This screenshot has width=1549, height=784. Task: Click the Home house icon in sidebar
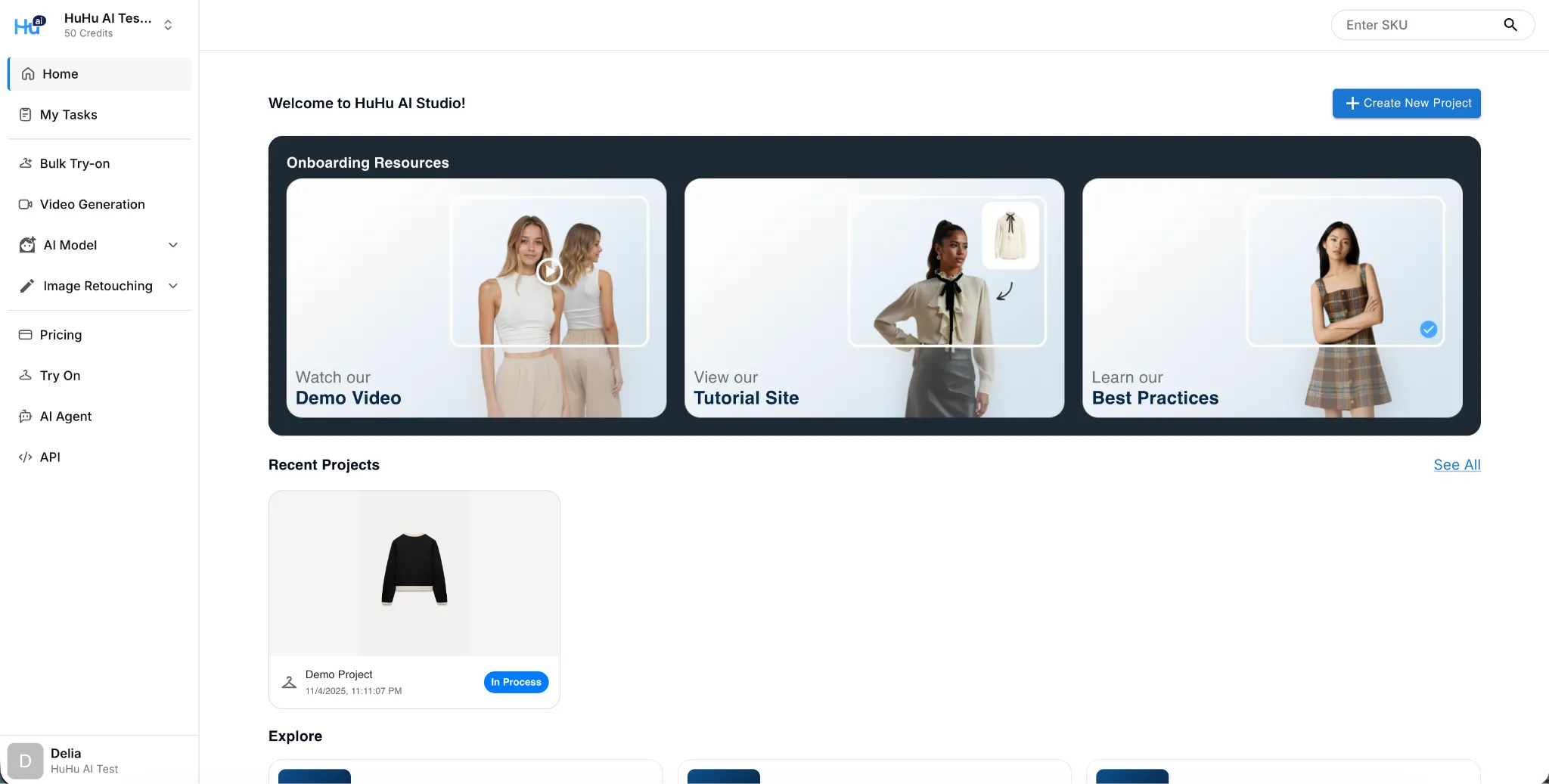tap(28, 74)
